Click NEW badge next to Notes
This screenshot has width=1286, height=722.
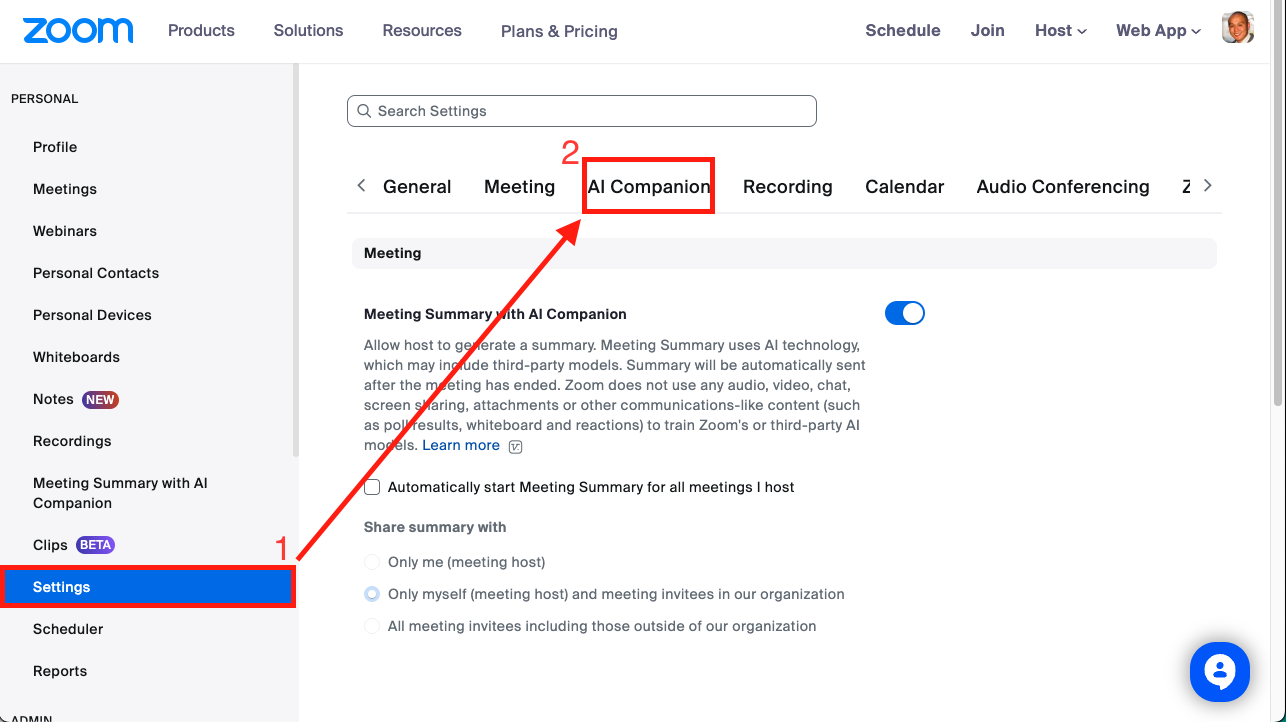tap(100, 399)
